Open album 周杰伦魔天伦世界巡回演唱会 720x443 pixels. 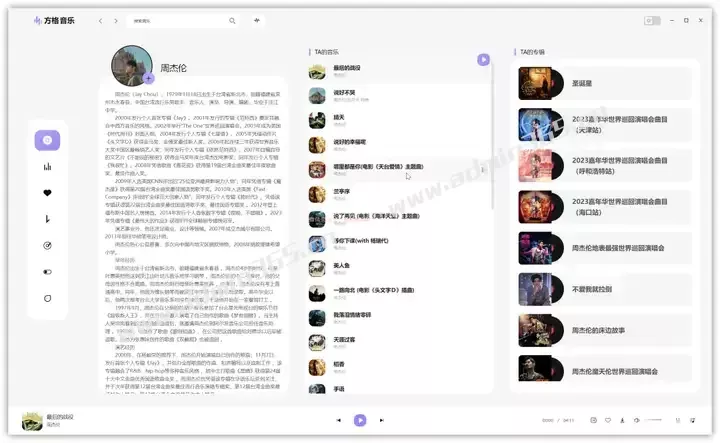604,369
